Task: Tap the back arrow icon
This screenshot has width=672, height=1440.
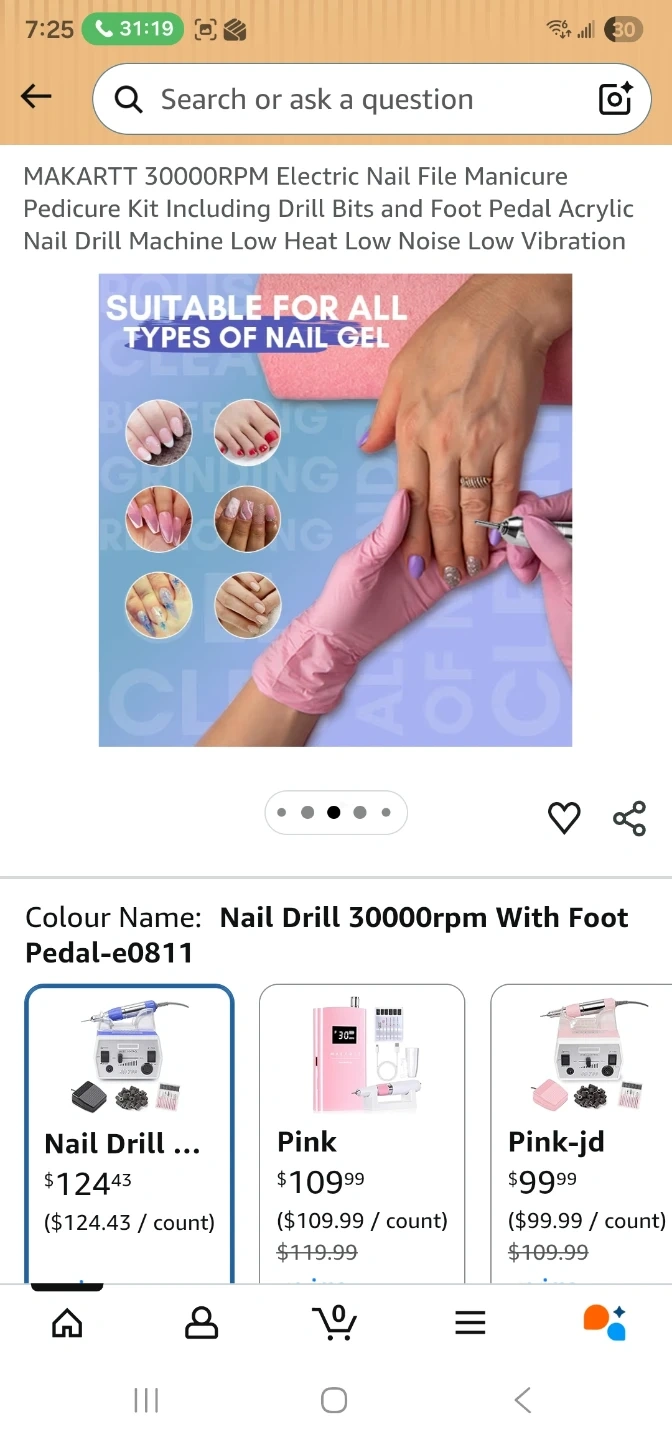Action: (36, 96)
